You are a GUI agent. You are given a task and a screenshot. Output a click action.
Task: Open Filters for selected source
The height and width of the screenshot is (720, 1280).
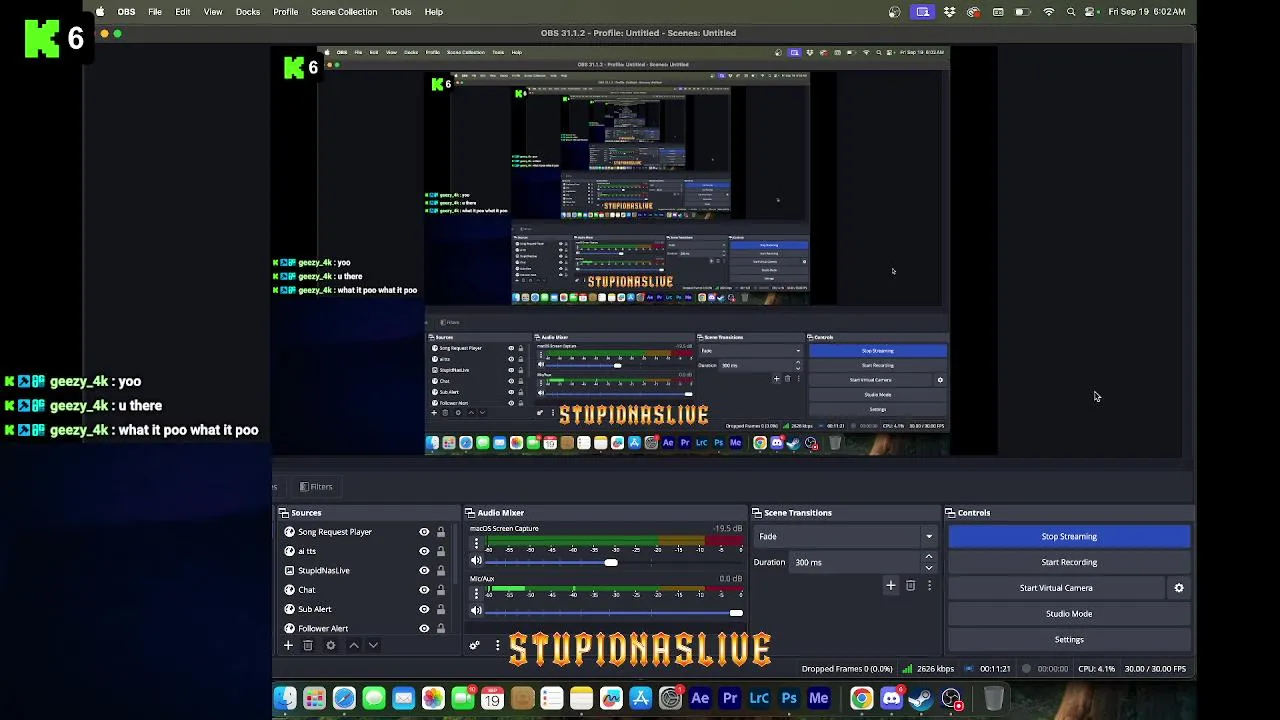coord(316,487)
